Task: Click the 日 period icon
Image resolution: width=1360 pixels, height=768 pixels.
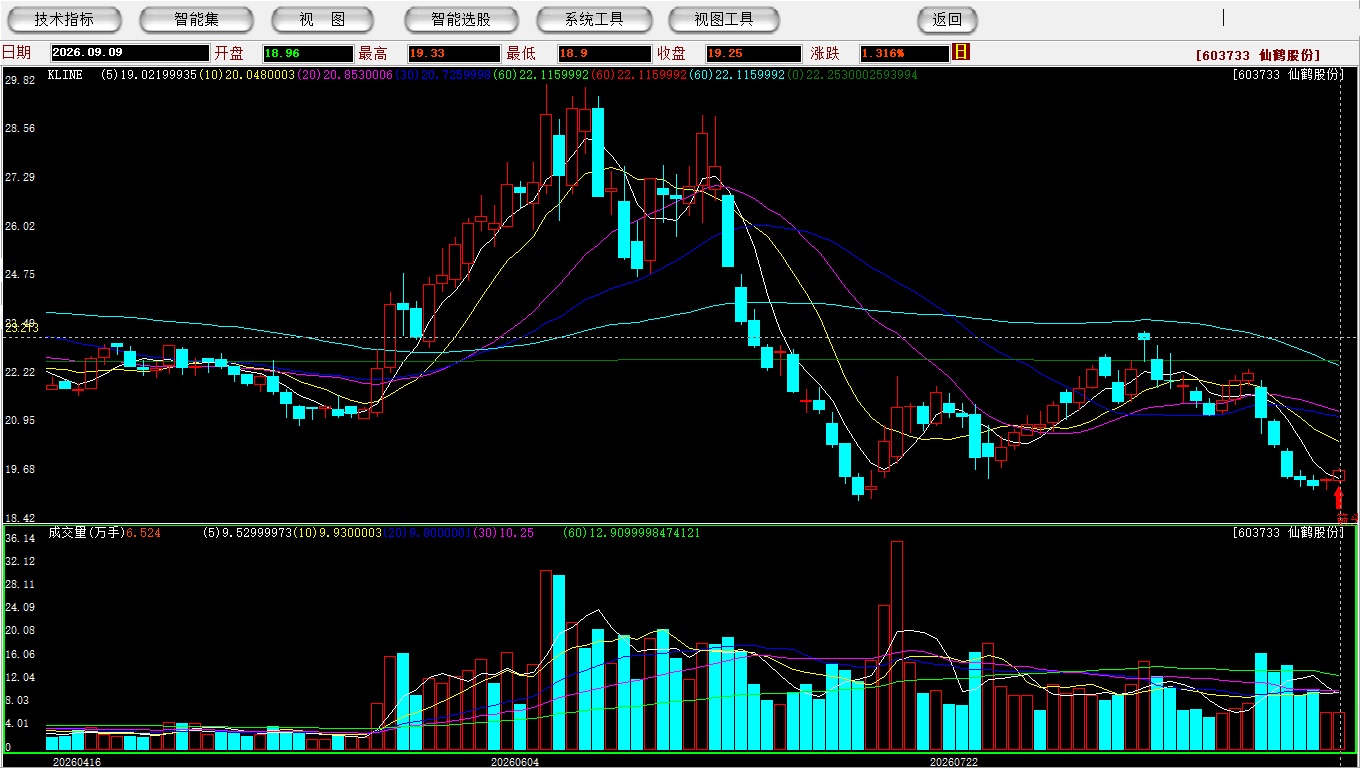Action: point(961,52)
